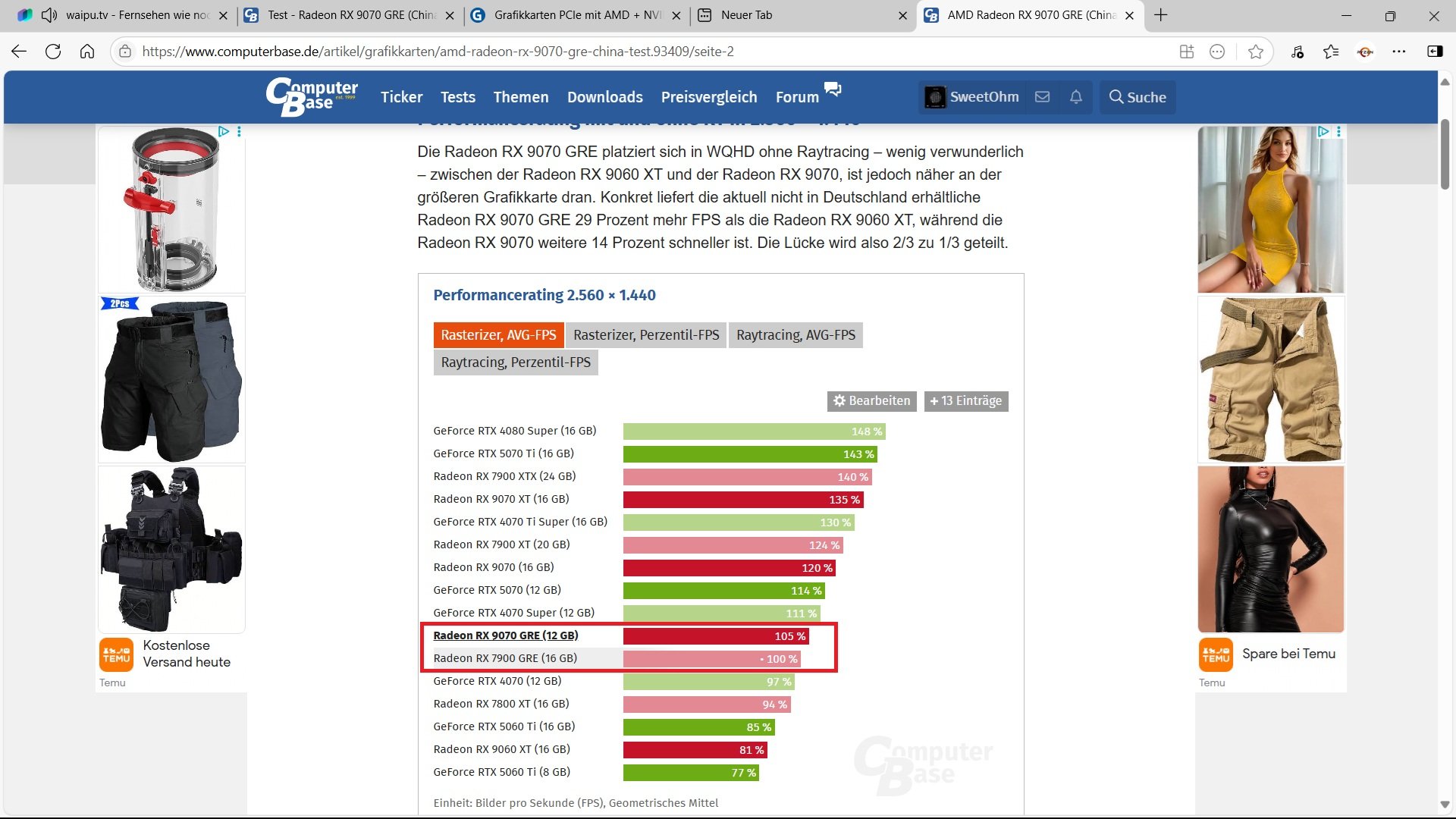Expand the chart with +13 Einträge
Image resolution: width=1456 pixels, height=819 pixels.
click(965, 401)
